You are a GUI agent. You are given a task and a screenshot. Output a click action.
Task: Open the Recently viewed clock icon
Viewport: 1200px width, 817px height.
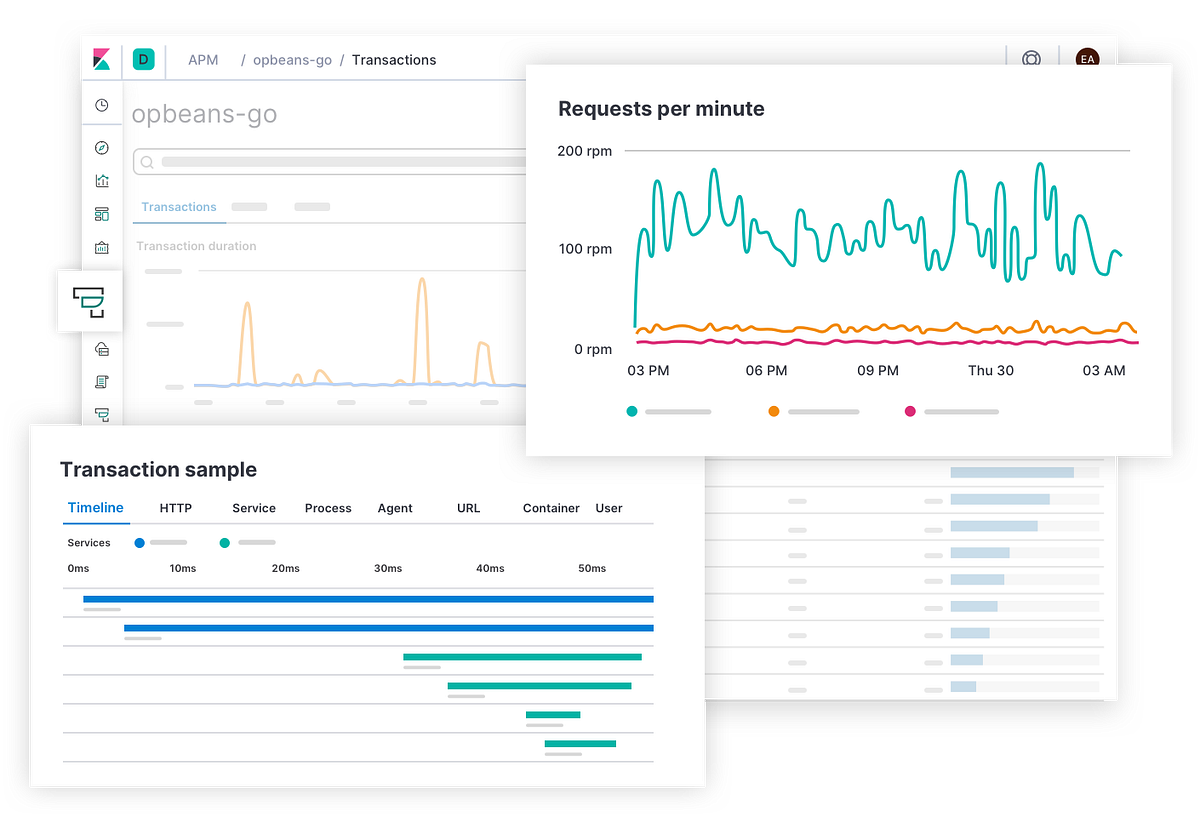click(101, 104)
